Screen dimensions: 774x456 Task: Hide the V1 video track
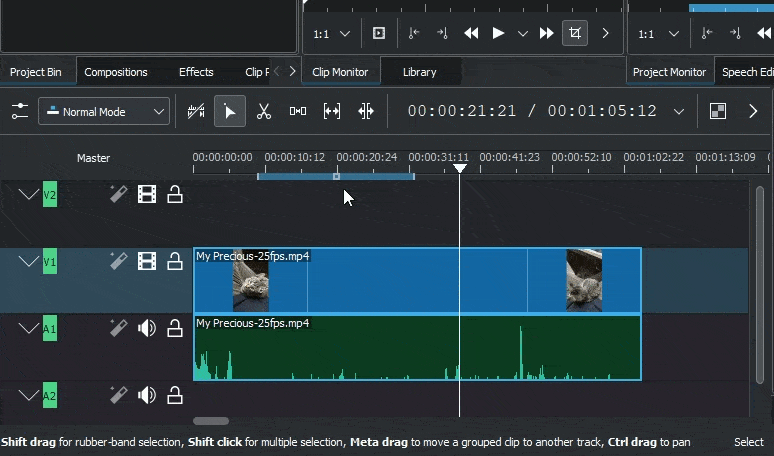147,261
